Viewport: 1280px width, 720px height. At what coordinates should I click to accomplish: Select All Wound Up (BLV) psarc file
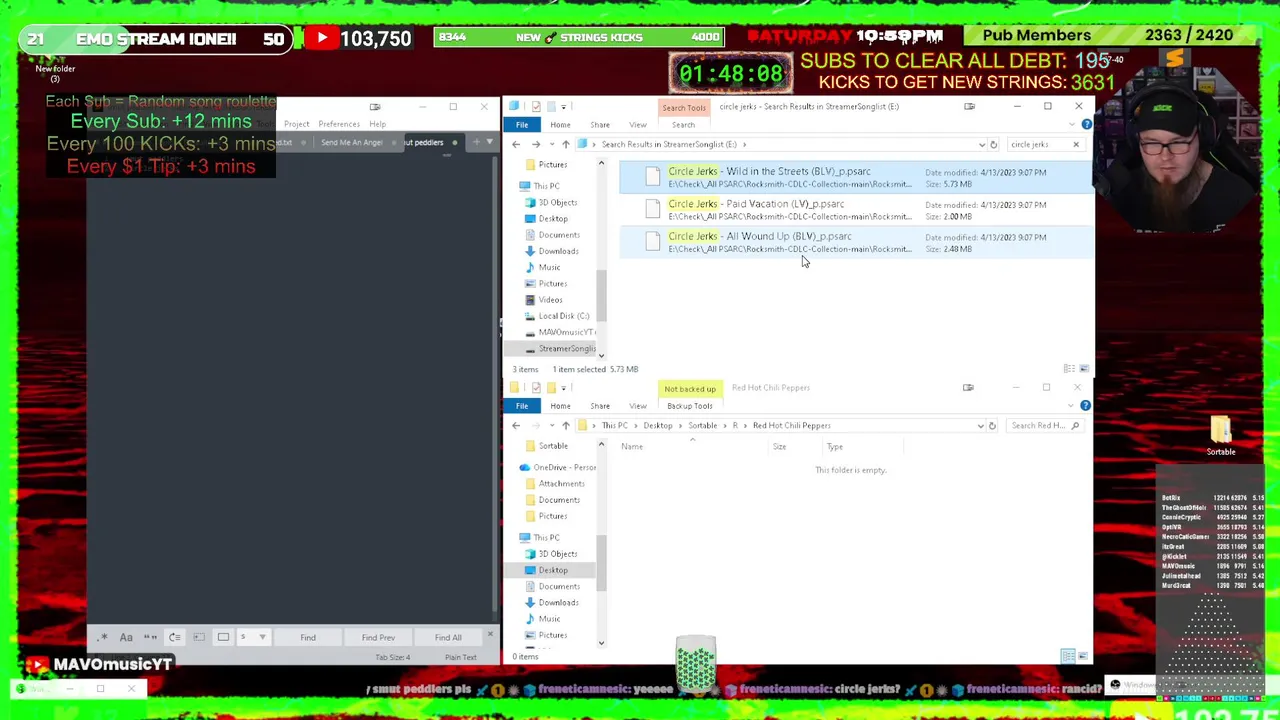[x=855, y=242]
